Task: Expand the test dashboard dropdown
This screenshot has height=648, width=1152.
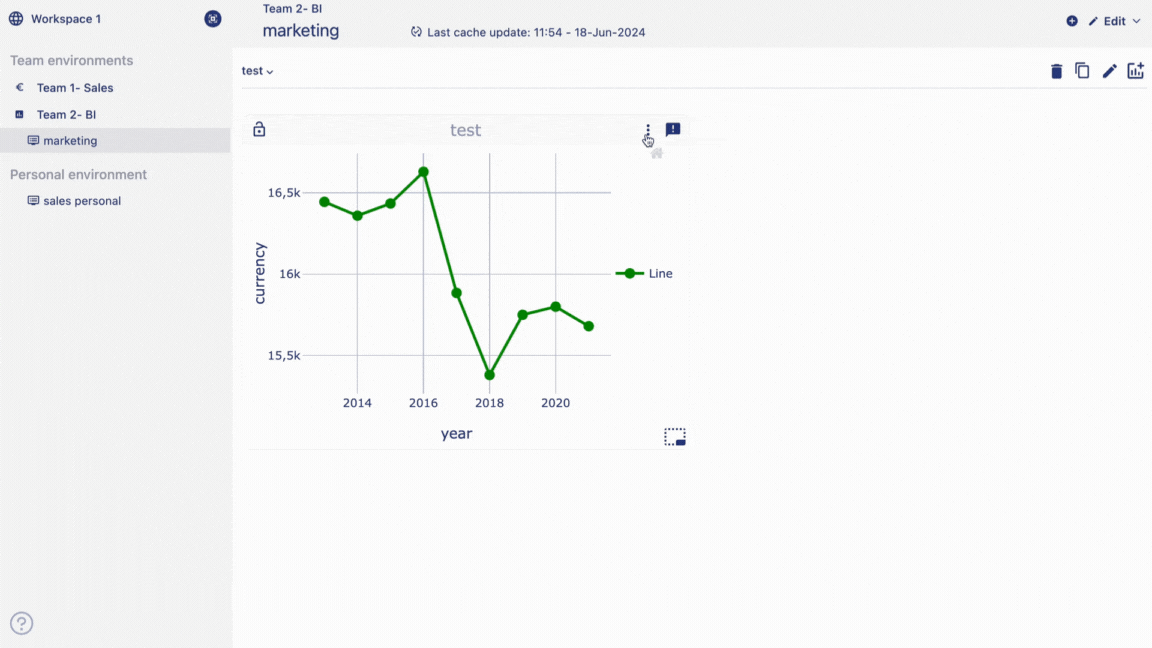Action: coord(258,71)
